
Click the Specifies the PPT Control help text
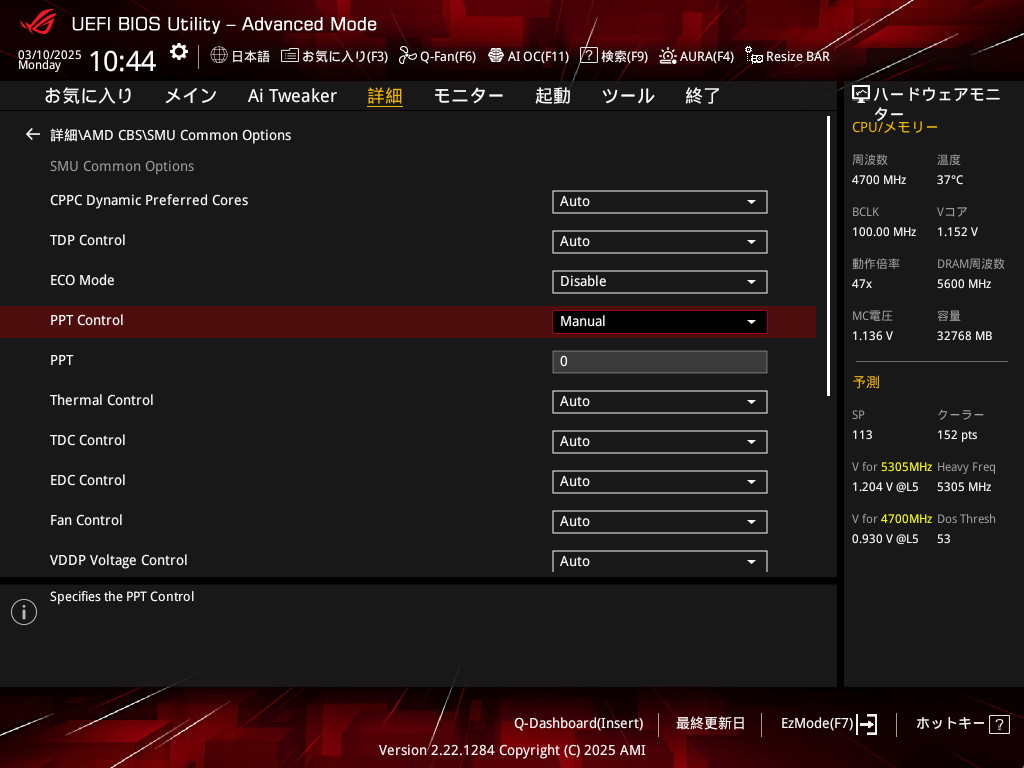pyautogui.click(x=122, y=597)
